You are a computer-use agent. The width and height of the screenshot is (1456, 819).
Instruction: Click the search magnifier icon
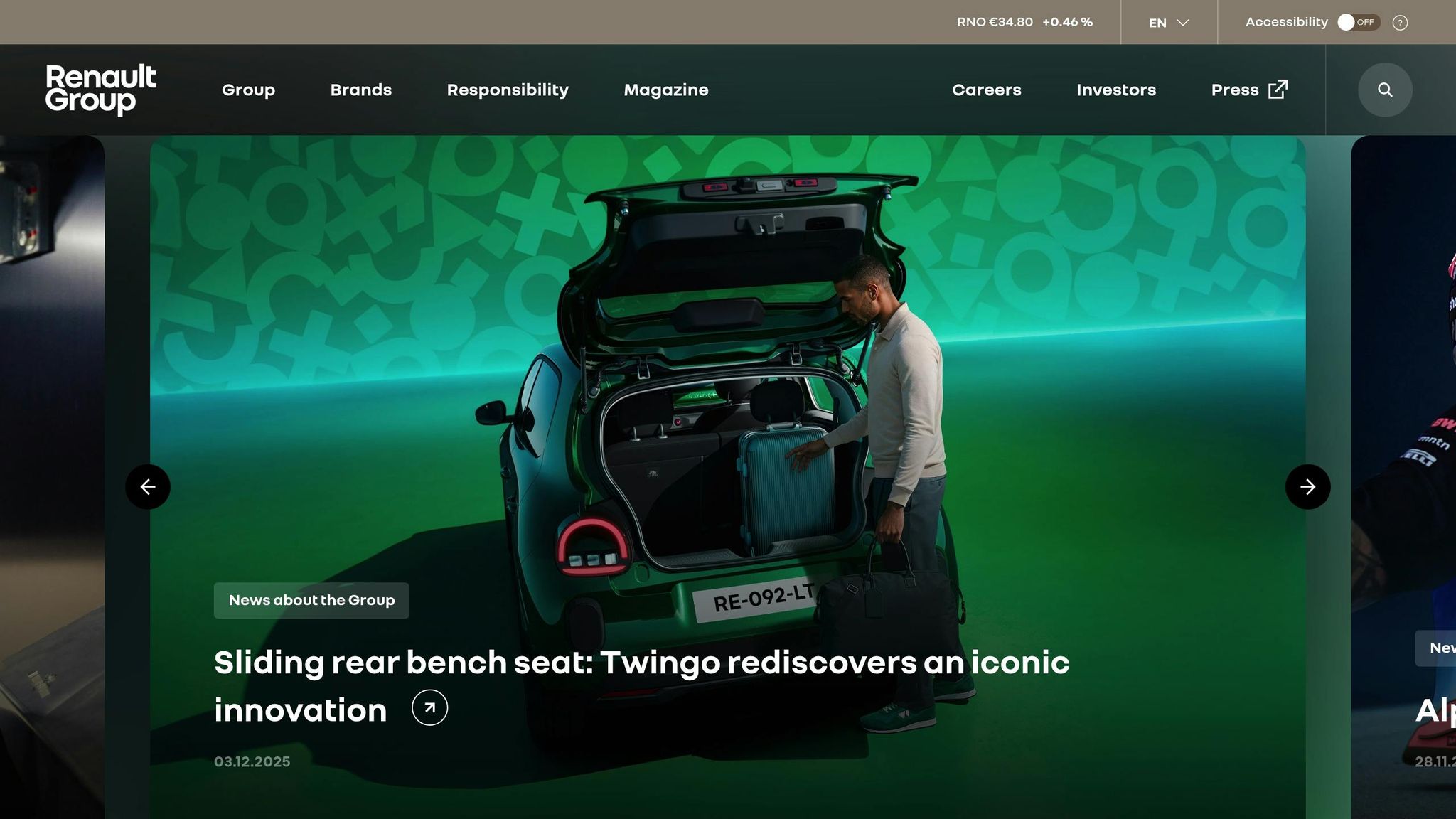point(1384,90)
